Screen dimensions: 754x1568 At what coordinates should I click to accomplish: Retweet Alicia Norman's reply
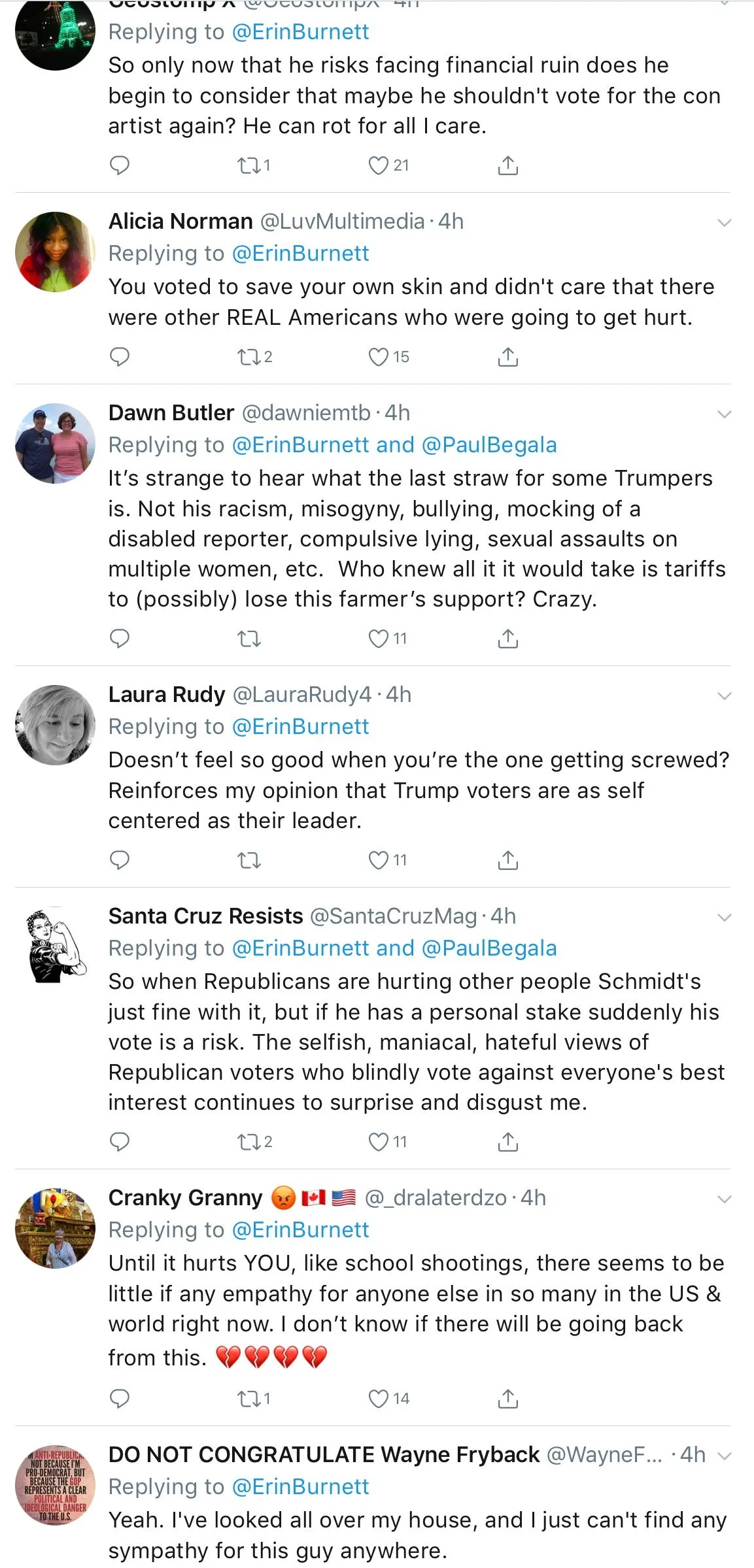(x=248, y=357)
